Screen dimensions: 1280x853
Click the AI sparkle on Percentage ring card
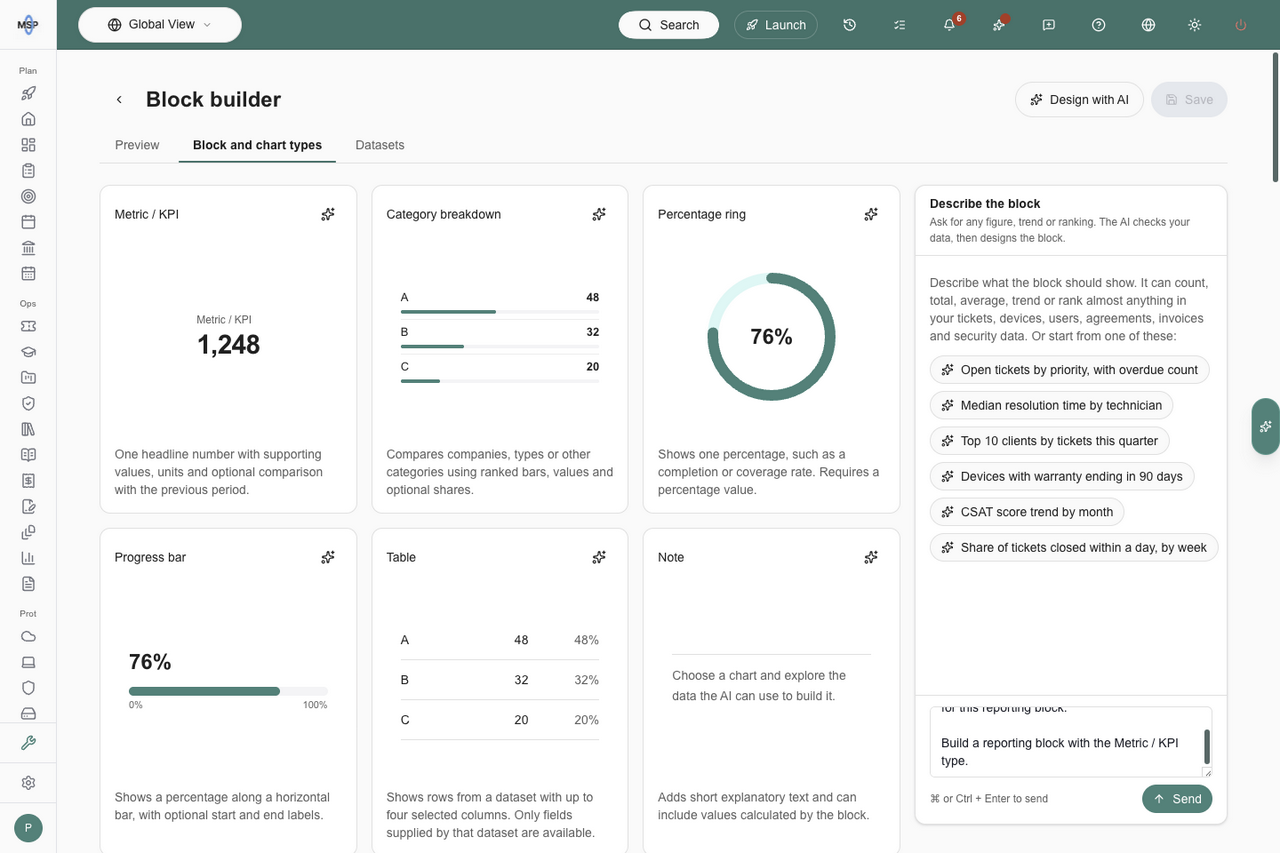pos(871,214)
